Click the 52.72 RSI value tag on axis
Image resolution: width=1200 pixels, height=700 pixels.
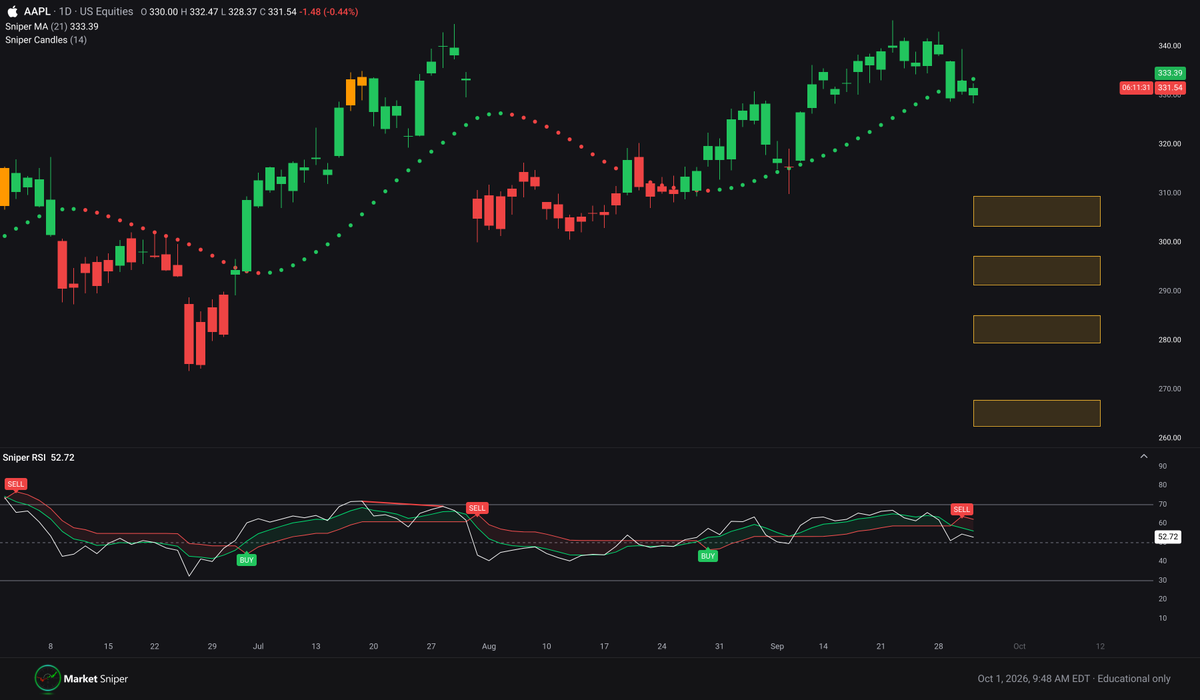click(1168, 537)
